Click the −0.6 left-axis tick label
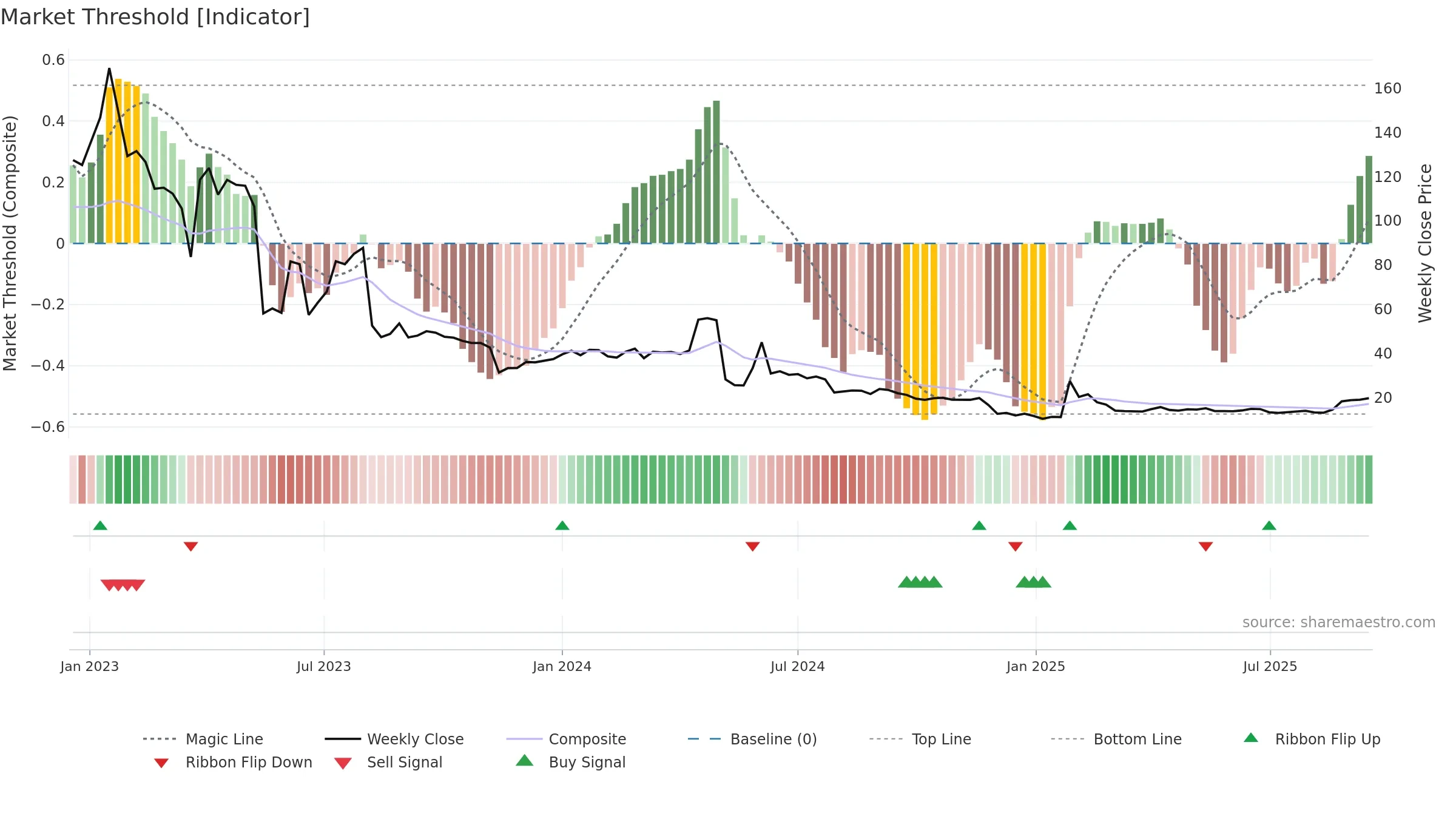This screenshot has width=1456, height=819. (x=48, y=427)
